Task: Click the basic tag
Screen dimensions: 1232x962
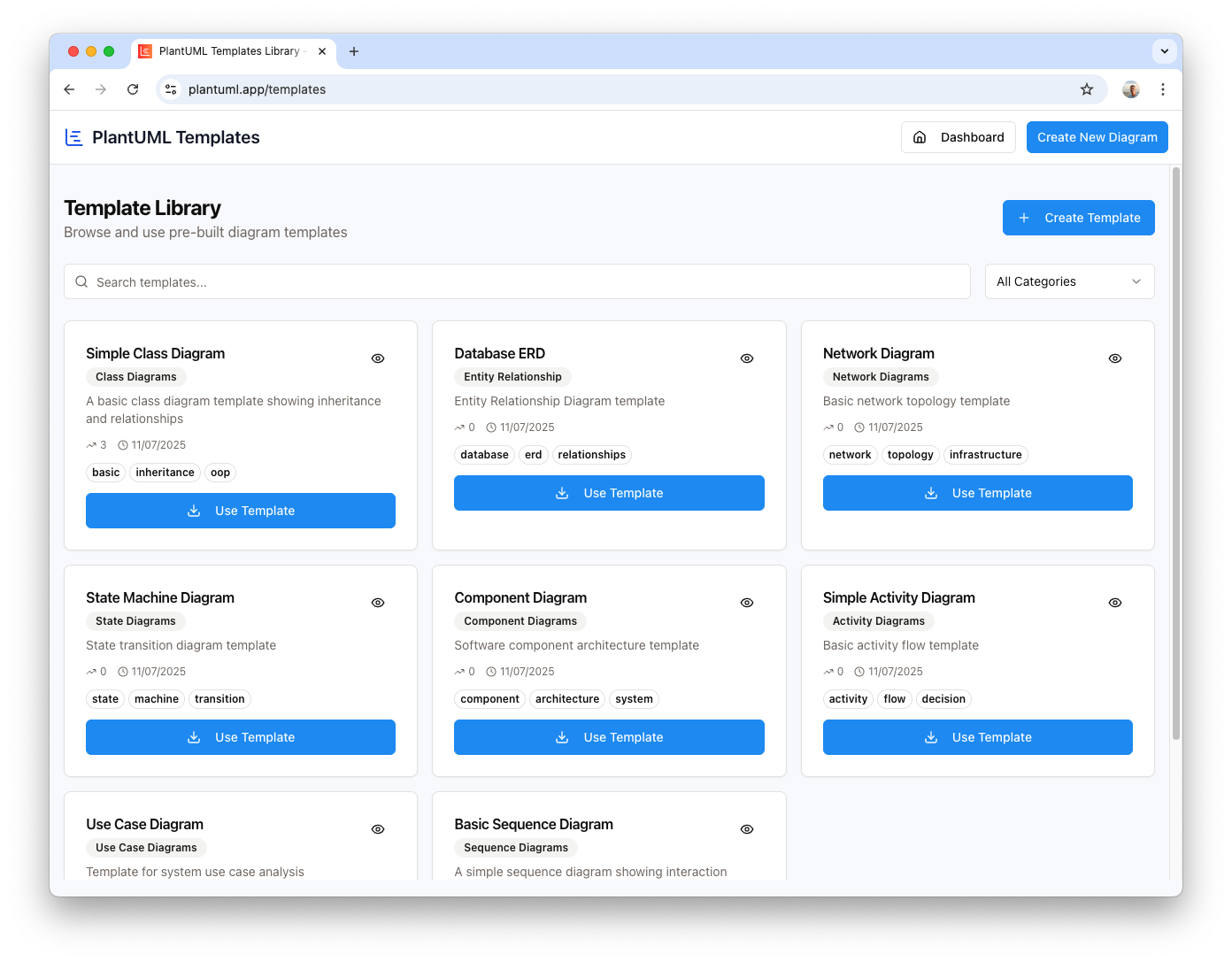Action: pos(105,473)
